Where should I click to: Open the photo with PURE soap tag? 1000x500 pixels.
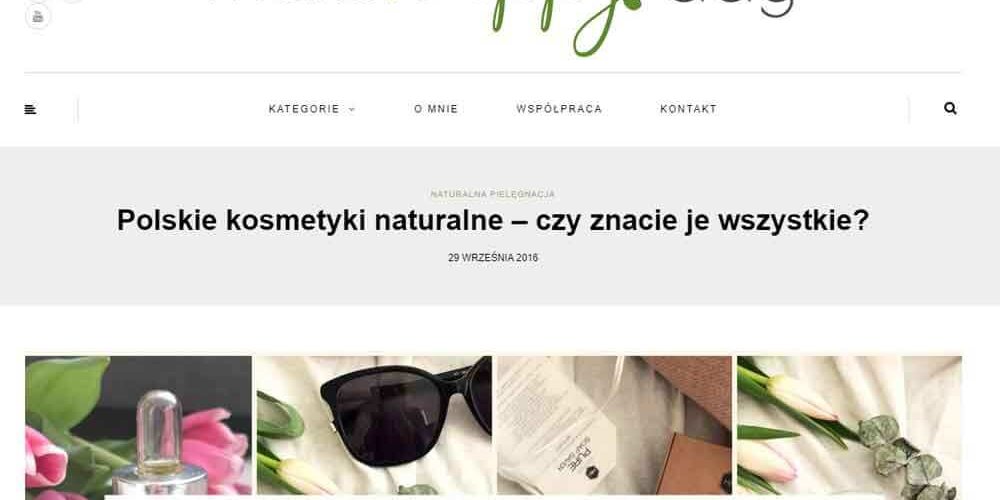[615, 428]
